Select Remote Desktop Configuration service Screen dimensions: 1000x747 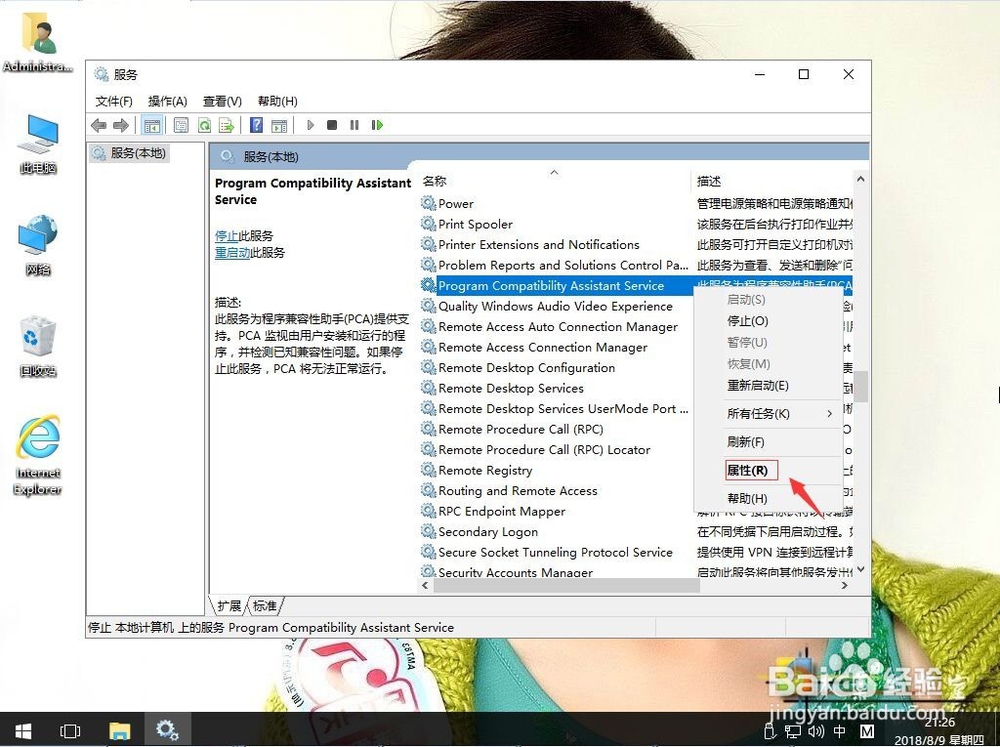point(554,367)
